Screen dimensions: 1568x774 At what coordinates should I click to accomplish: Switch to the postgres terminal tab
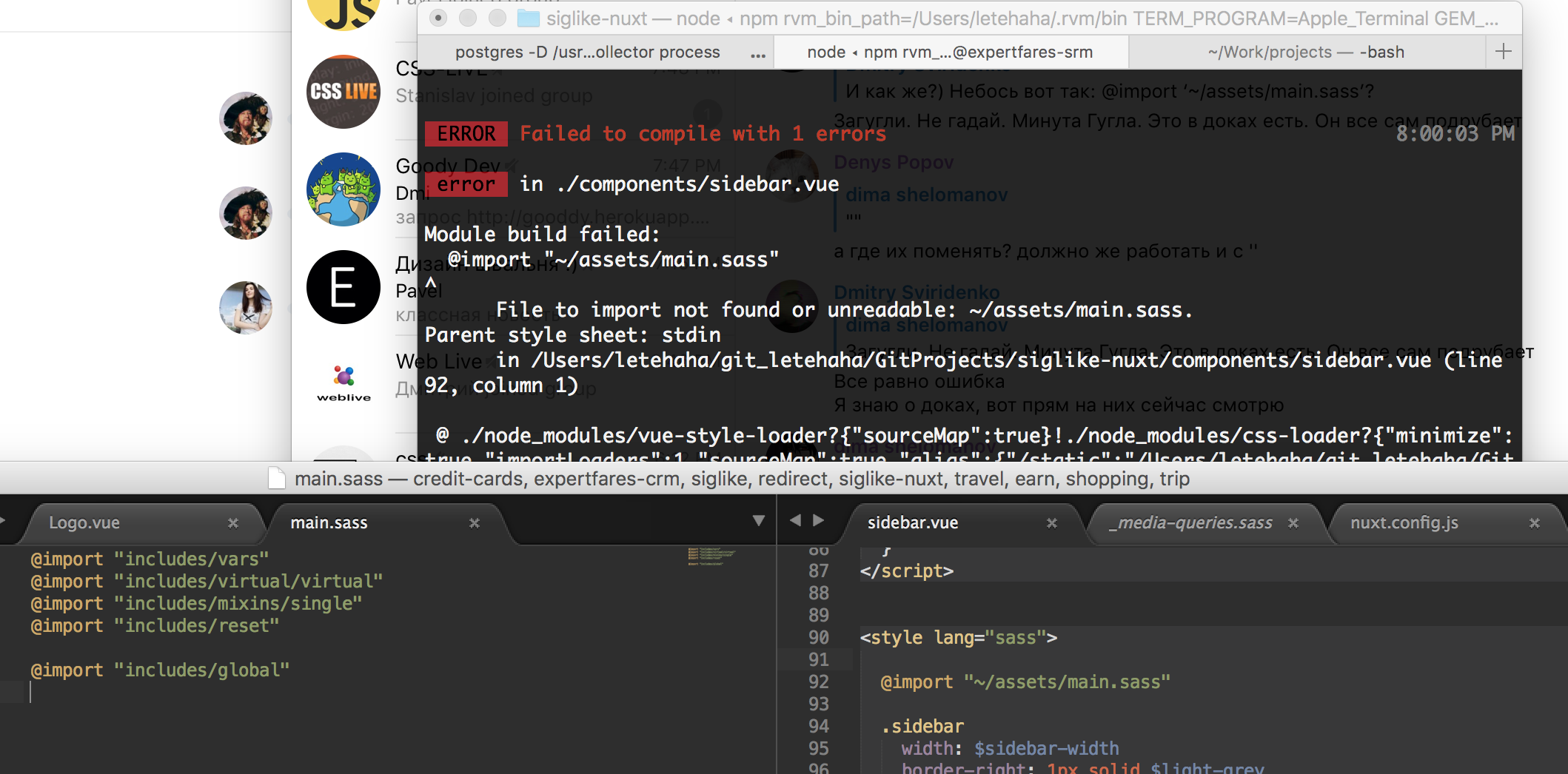[587, 53]
